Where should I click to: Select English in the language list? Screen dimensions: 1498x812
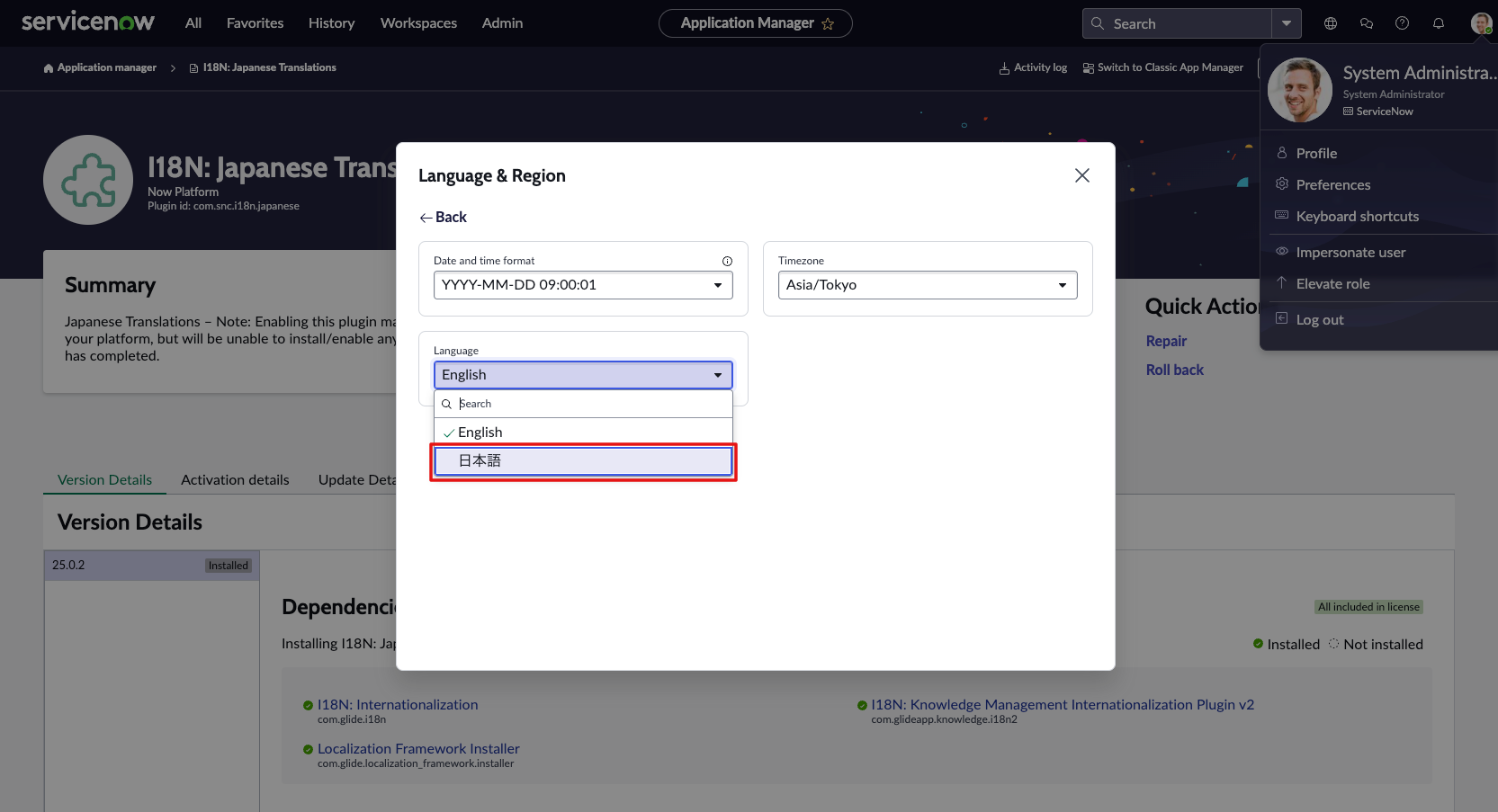coord(482,432)
